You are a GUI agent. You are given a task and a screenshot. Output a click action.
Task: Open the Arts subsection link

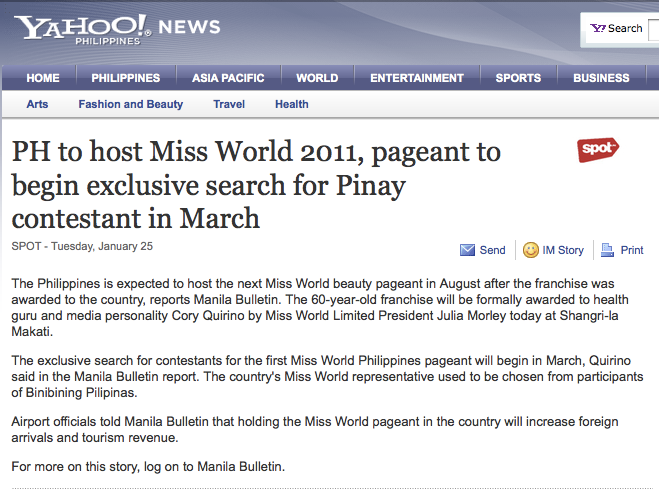(37, 104)
